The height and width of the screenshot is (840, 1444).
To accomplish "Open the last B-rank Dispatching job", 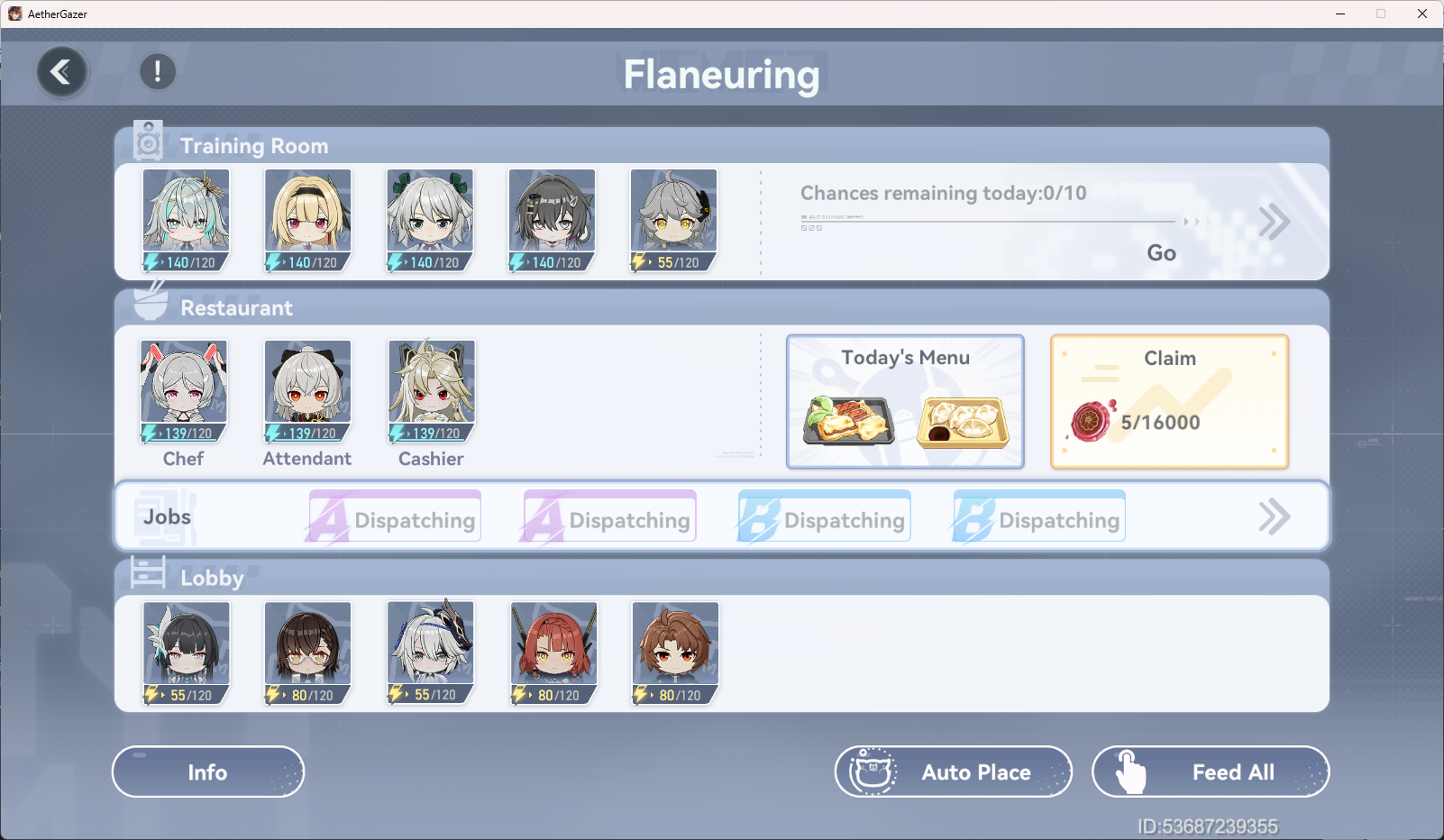I will (x=1039, y=517).
